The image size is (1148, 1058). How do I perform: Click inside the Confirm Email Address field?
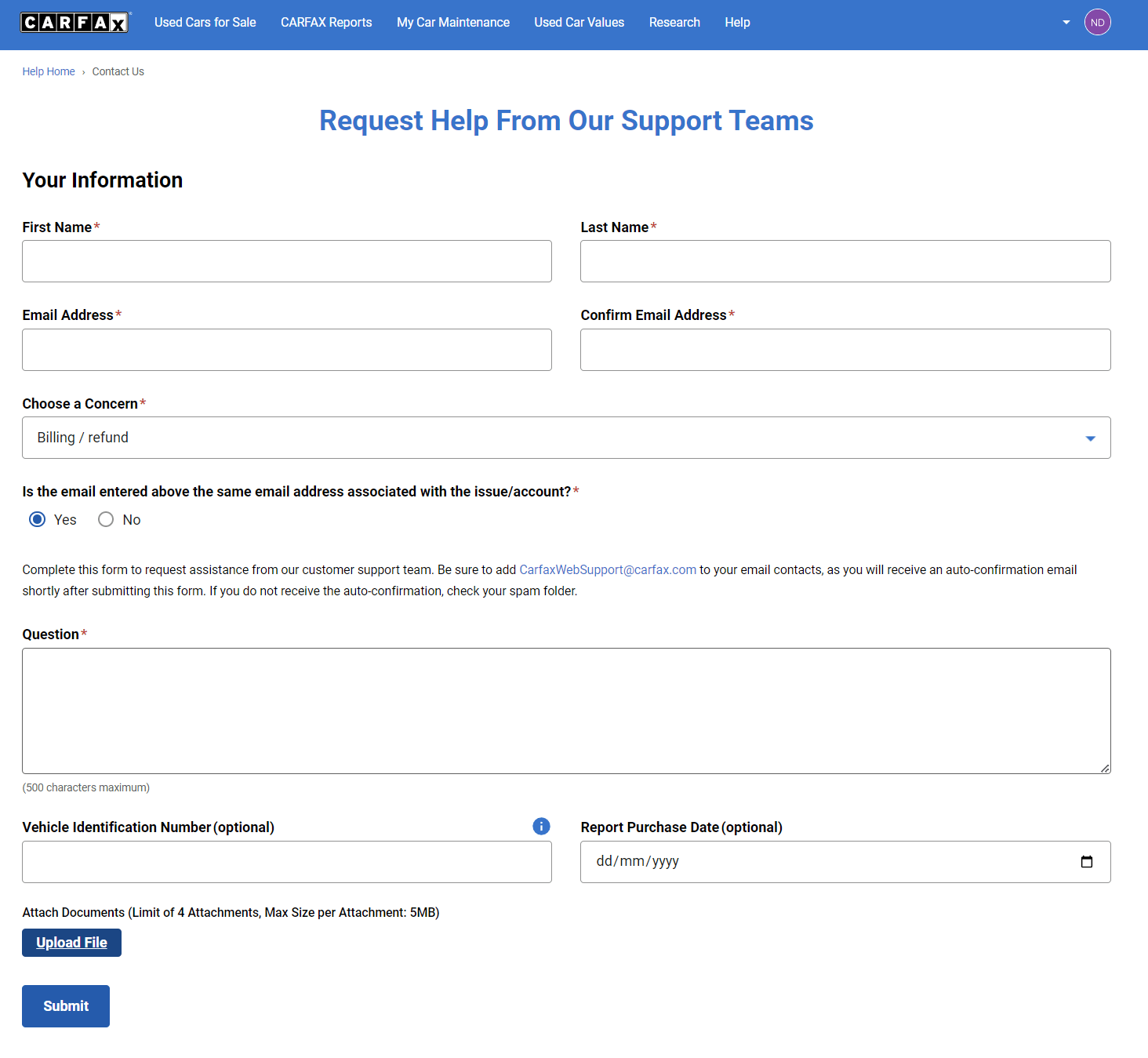coord(845,349)
